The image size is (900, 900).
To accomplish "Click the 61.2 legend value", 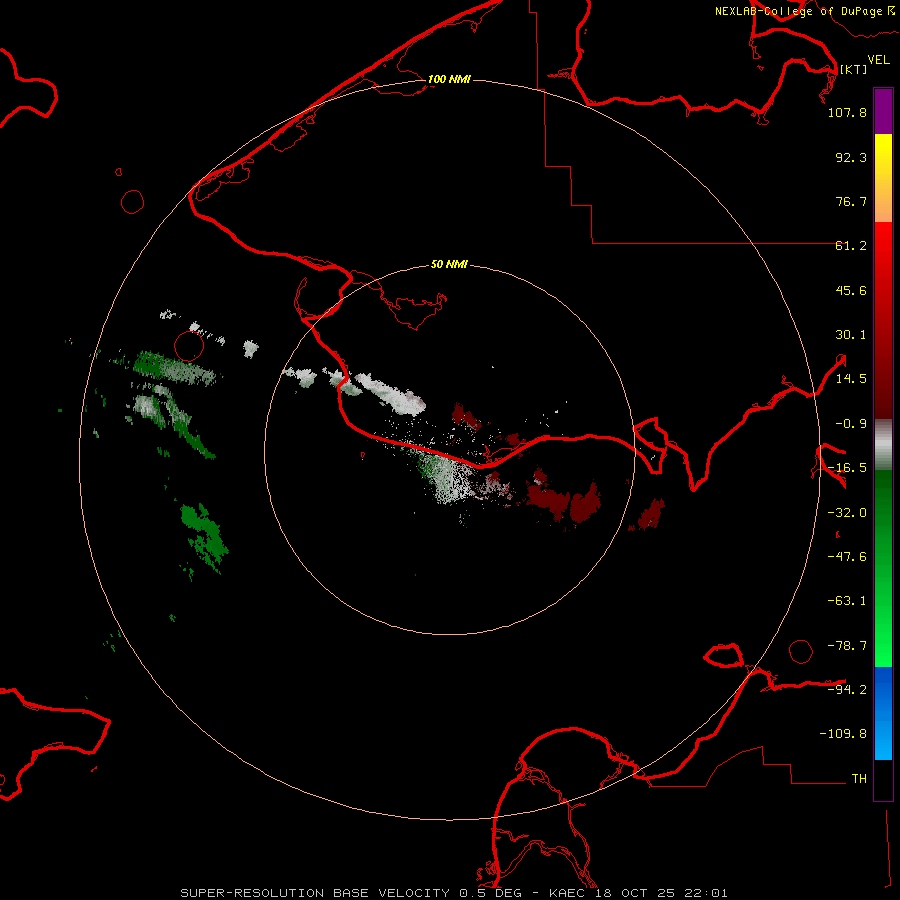I will (851, 246).
